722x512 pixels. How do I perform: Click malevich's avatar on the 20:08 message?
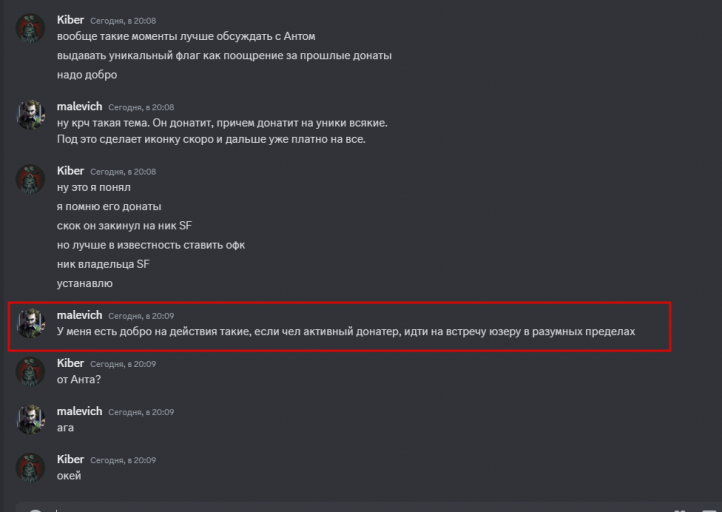[x=30, y=115]
